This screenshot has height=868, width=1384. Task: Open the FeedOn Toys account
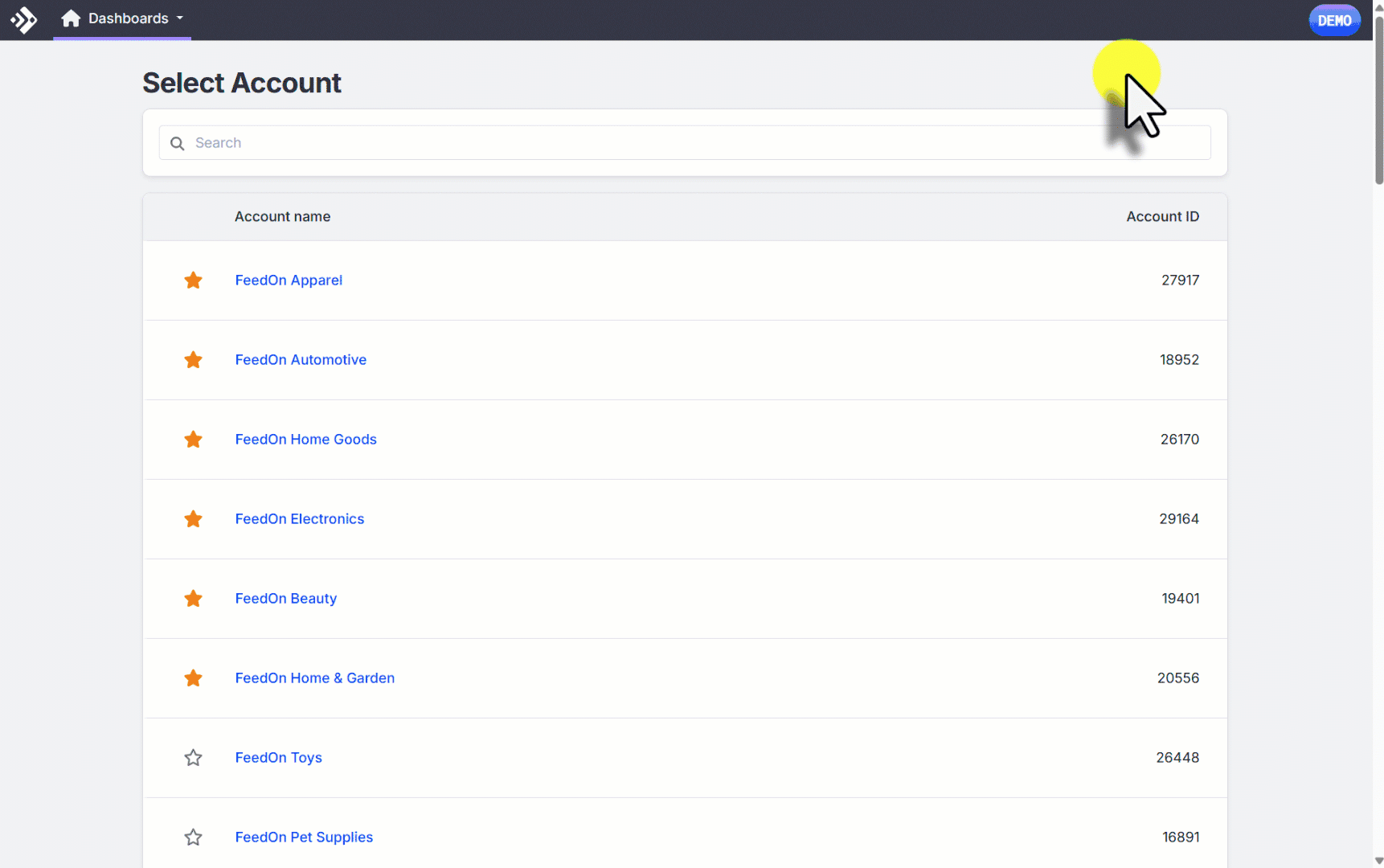tap(278, 757)
